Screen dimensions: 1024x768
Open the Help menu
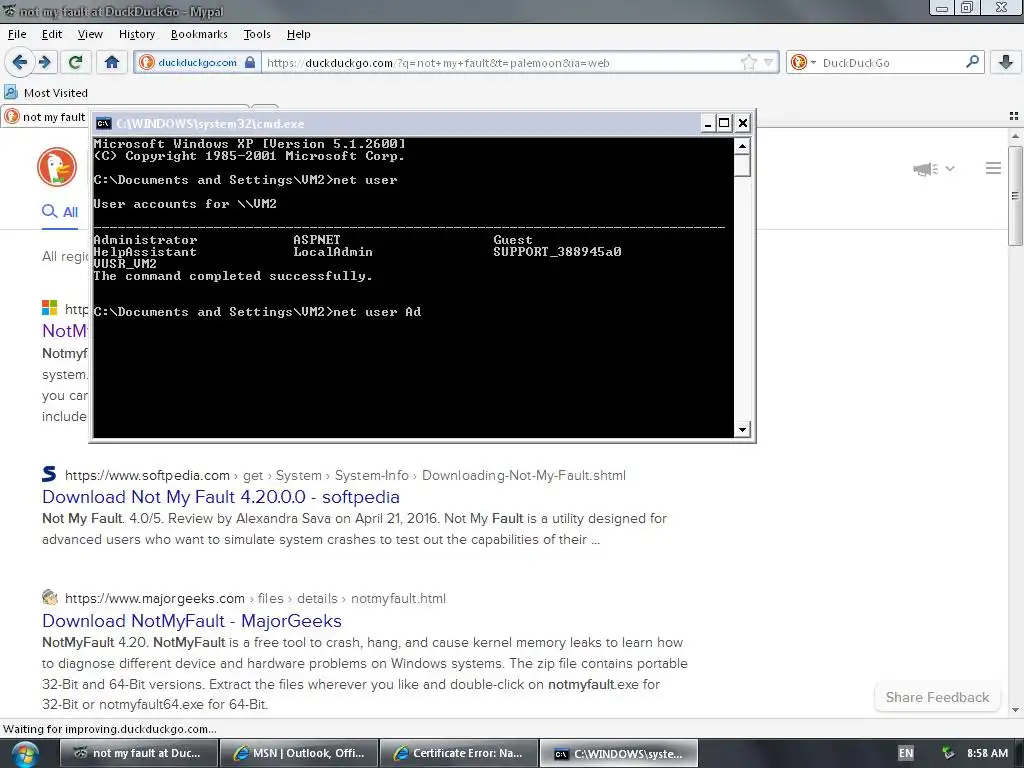tap(298, 34)
